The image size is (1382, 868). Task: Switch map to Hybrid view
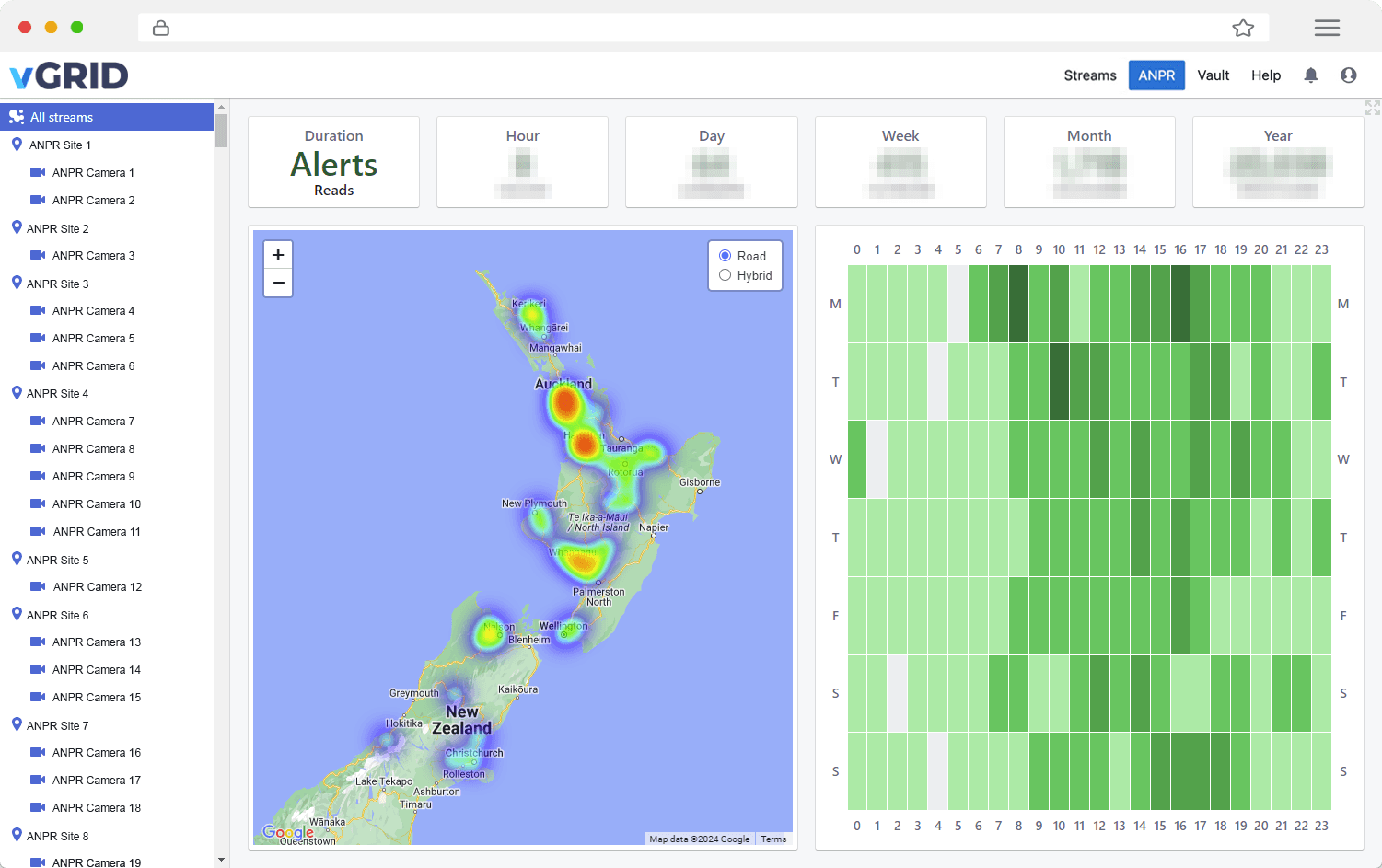pyautogui.click(x=726, y=275)
